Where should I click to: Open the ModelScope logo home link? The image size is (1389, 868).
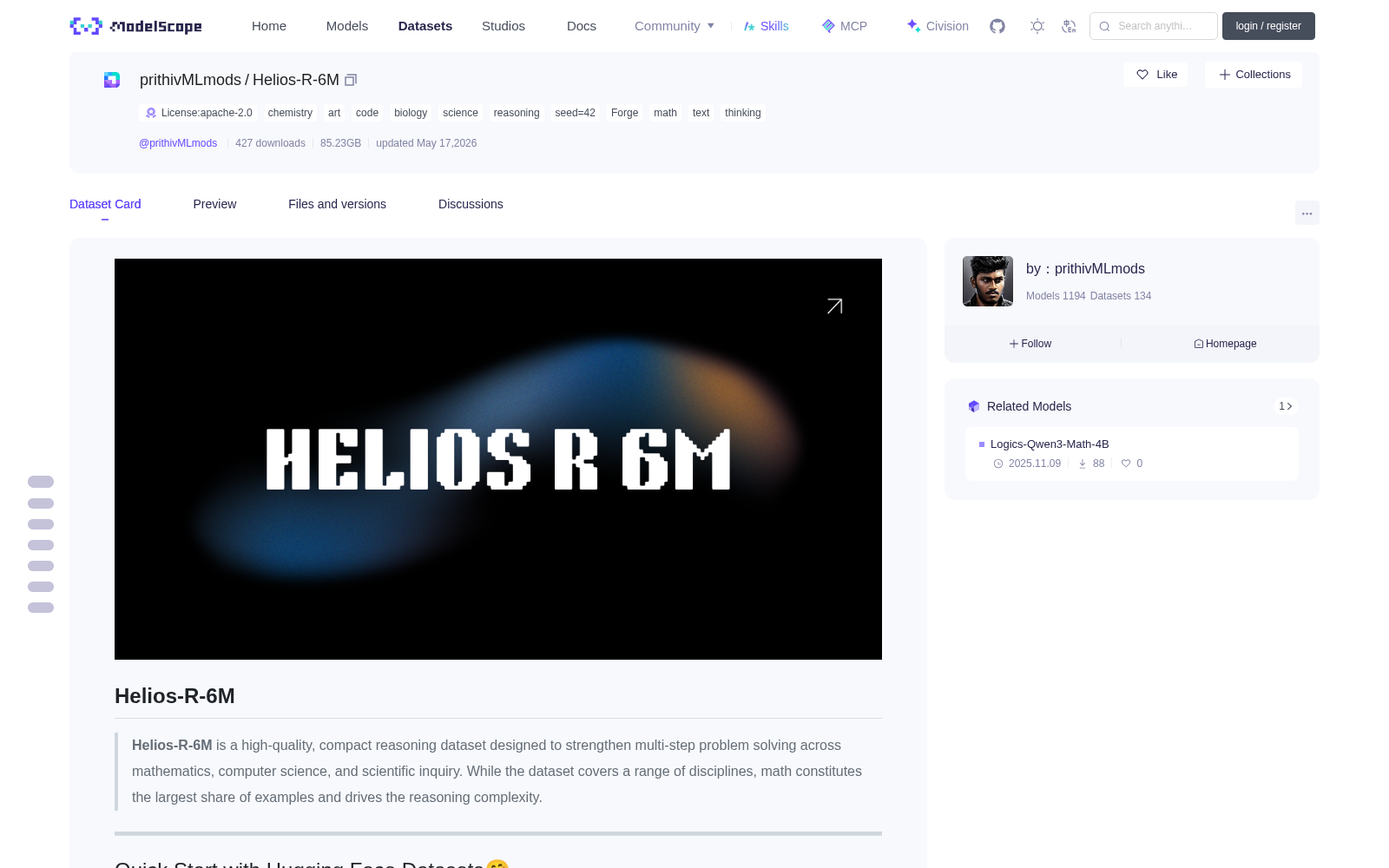pyautogui.click(x=135, y=26)
